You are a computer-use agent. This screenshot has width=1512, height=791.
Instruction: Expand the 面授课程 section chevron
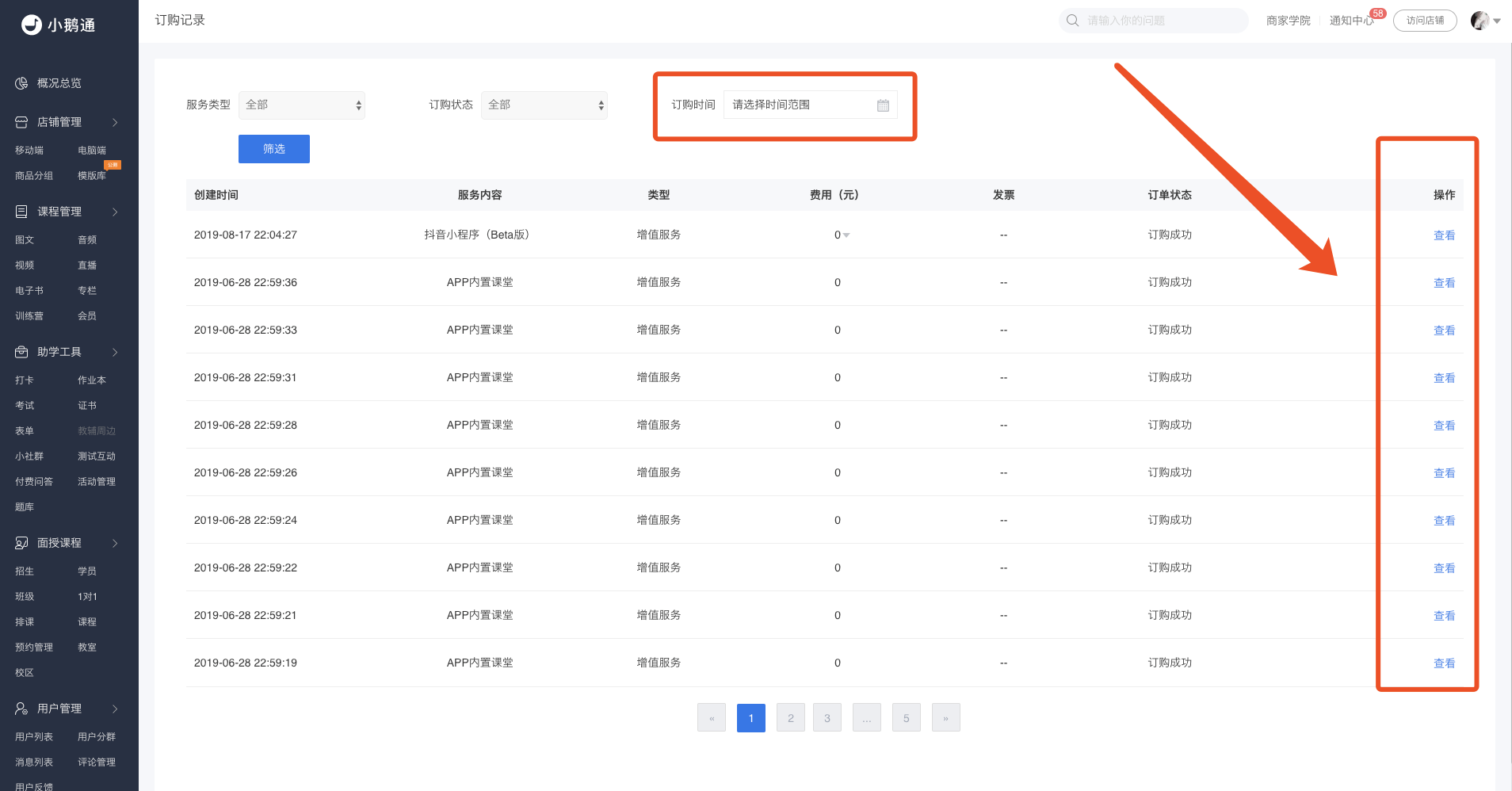[115, 543]
